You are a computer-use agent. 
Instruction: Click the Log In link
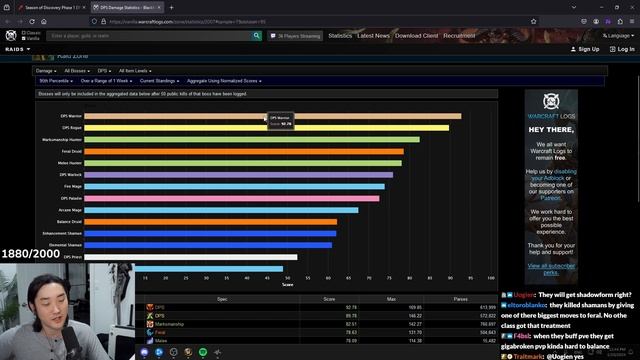[622, 49]
